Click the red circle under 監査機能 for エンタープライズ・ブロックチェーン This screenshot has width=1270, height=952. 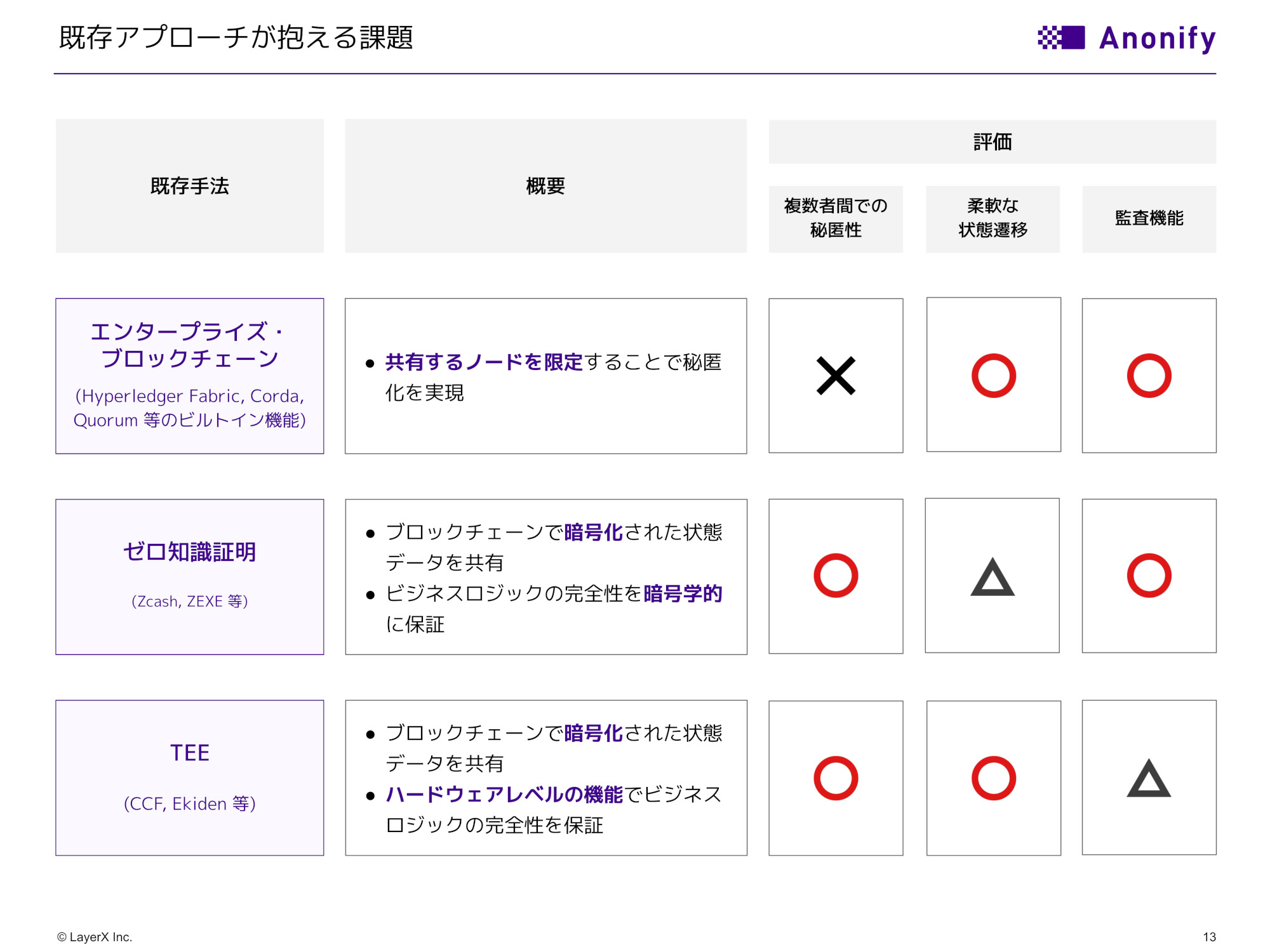tap(1149, 375)
